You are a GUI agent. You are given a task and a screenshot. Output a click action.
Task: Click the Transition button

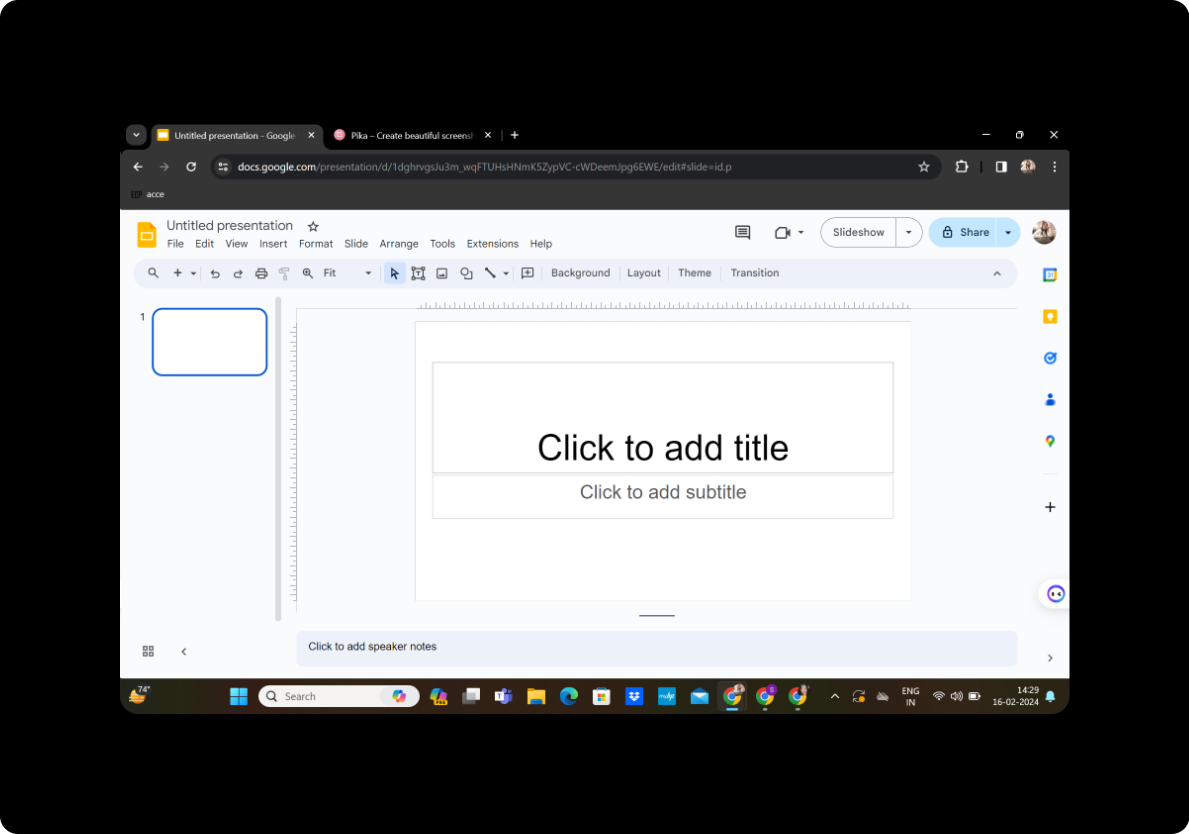[754, 273]
